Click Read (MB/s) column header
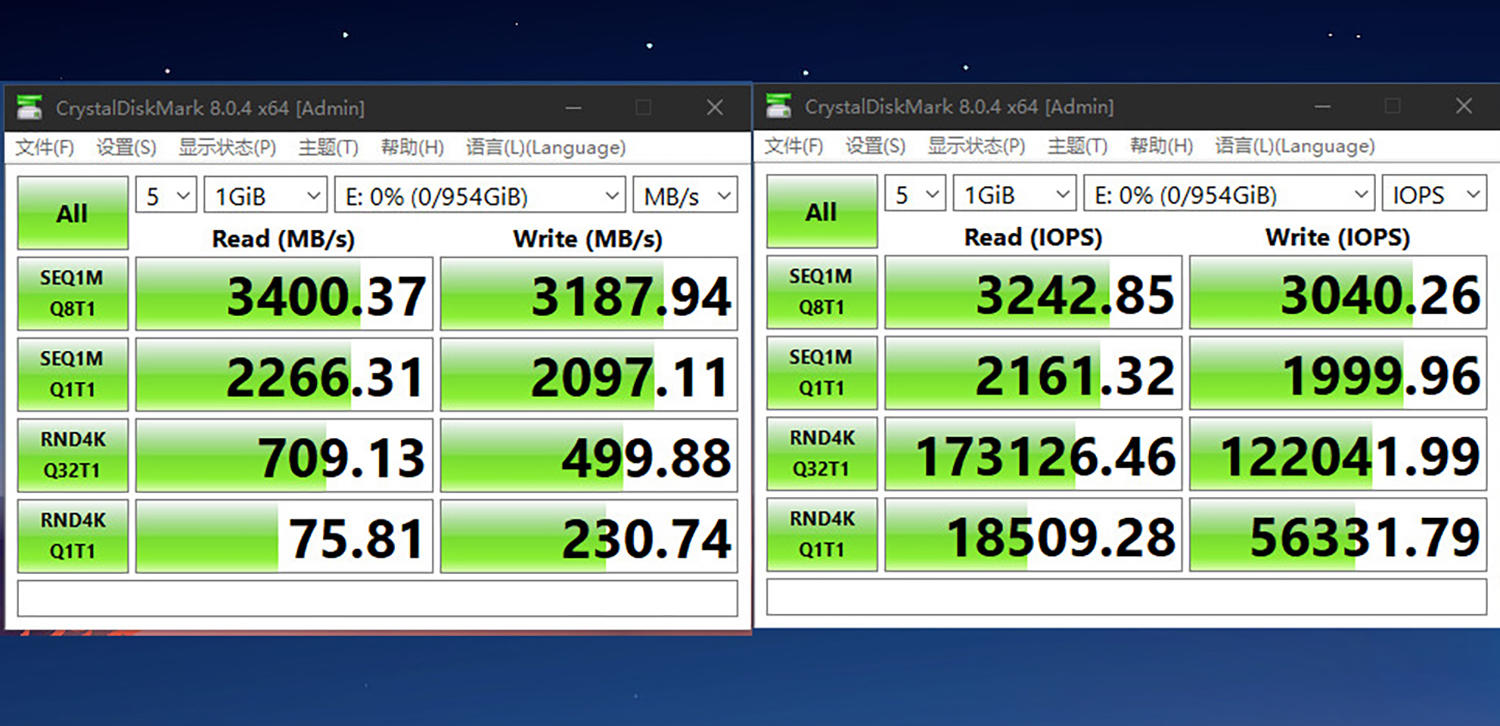Screen dimensions: 1500x726 point(283,239)
